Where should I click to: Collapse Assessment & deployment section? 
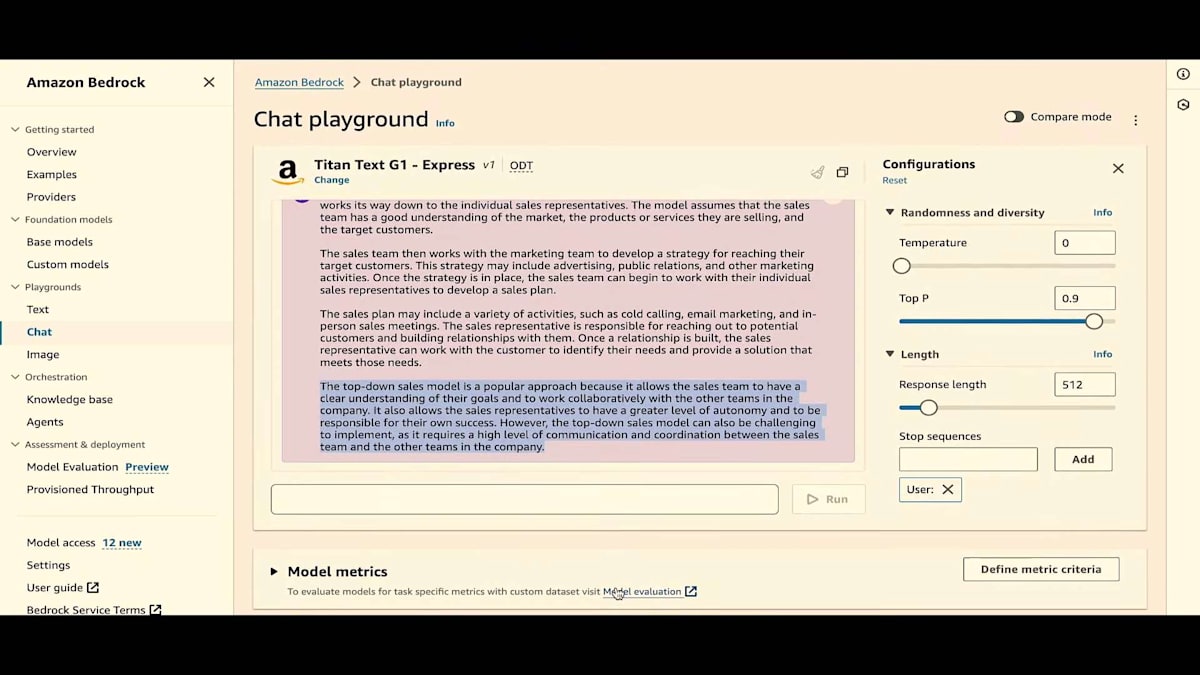point(15,444)
